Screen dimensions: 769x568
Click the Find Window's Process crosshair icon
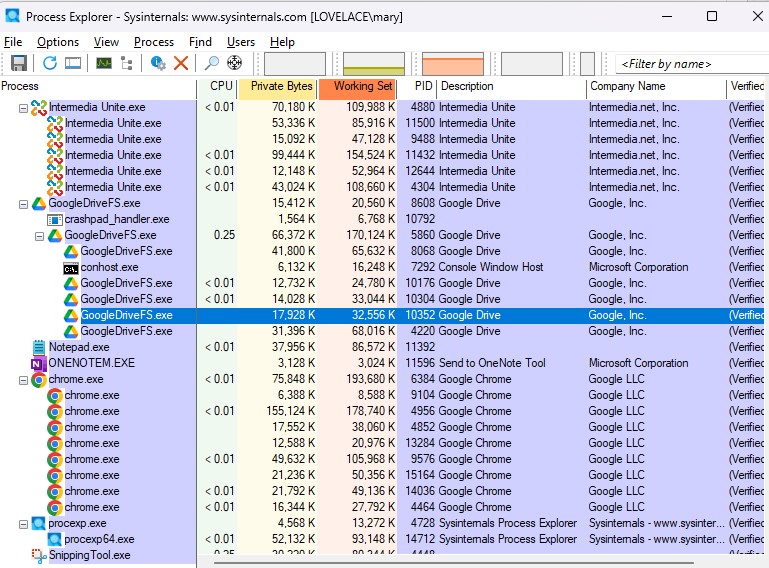pos(234,63)
